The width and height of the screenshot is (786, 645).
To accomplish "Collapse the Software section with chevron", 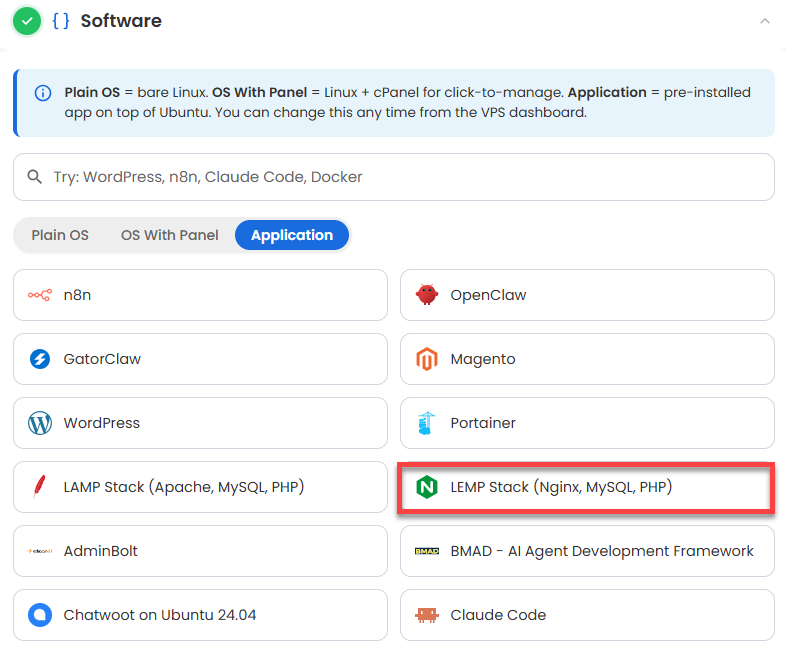I will tap(764, 21).
